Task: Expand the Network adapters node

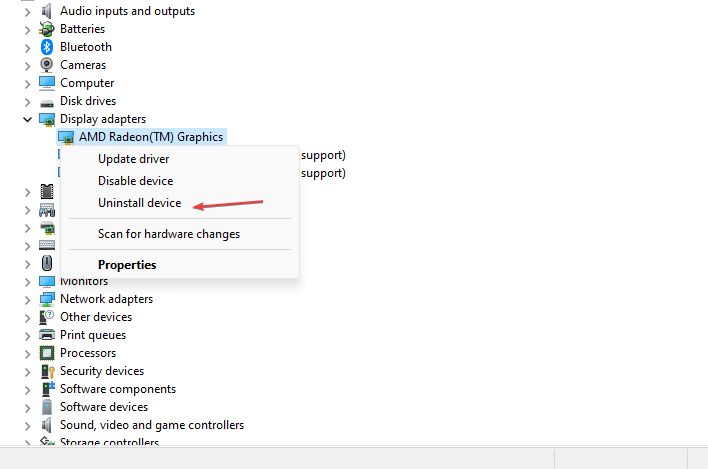Action: pyautogui.click(x=28, y=300)
